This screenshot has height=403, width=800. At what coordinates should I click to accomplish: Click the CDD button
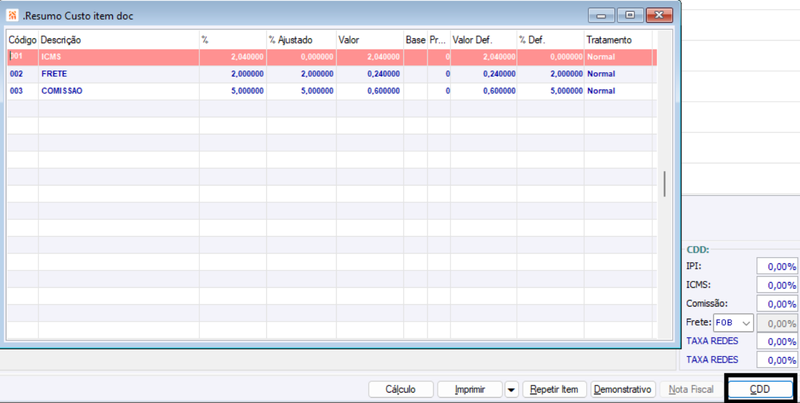tap(760, 390)
